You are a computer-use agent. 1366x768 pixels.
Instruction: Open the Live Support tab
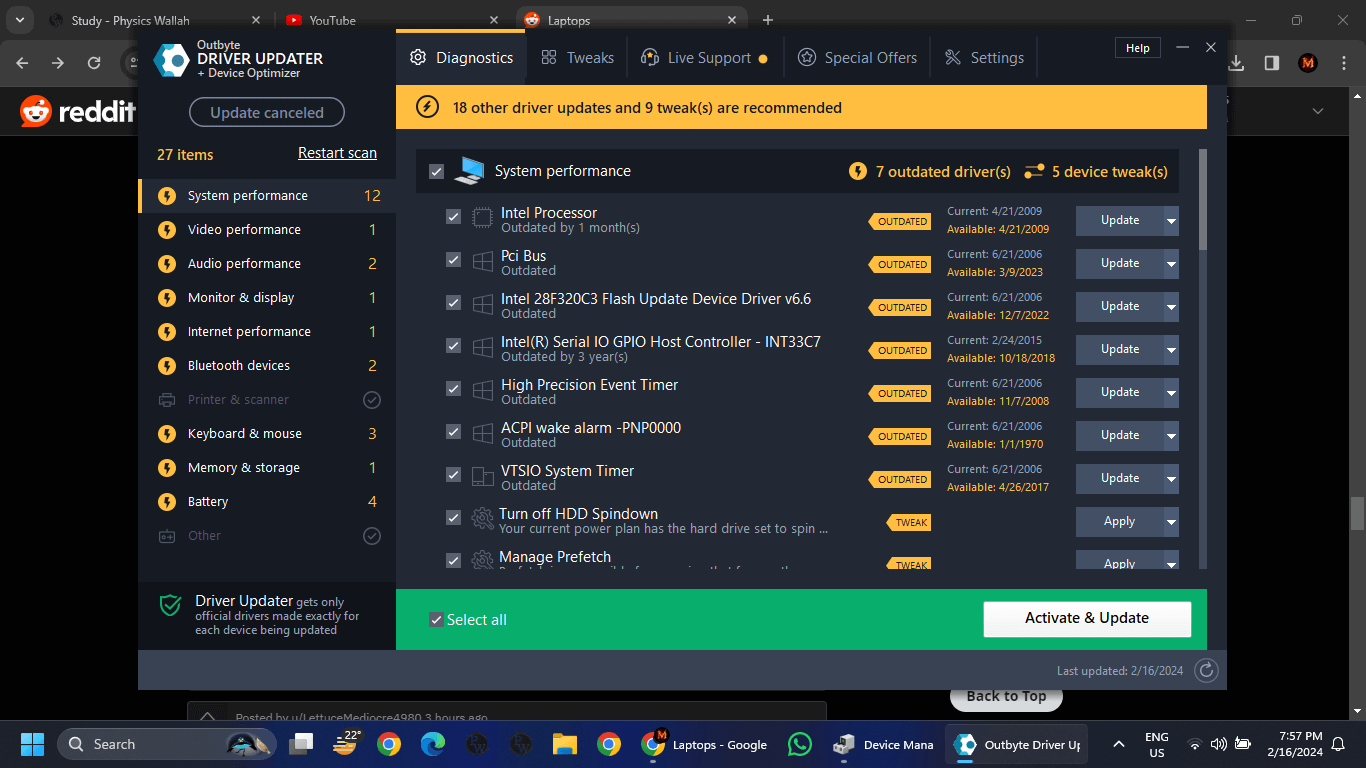click(x=704, y=58)
